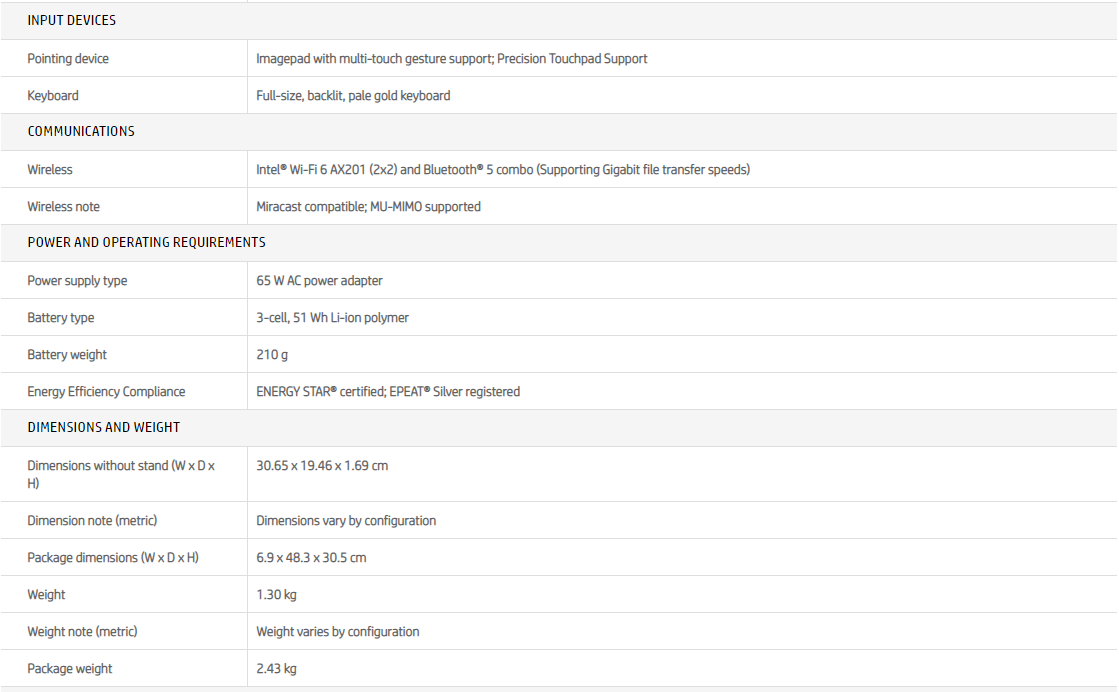1119x692 pixels.
Task: Click the POWER AND OPERATING REQUIREMENTS header
Action: (146, 242)
